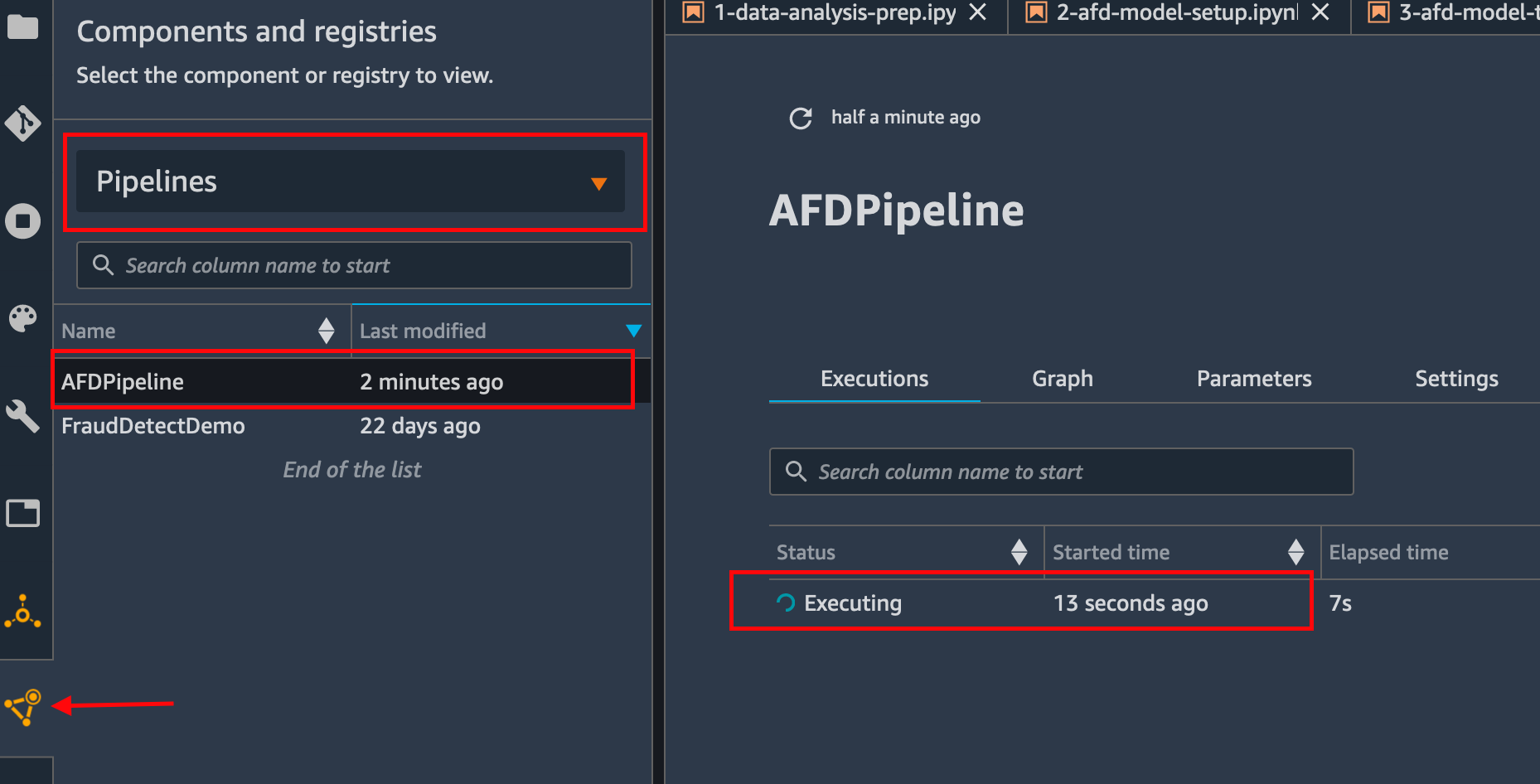
Task: Sort executions by Started time
Action: (1295, 552)
